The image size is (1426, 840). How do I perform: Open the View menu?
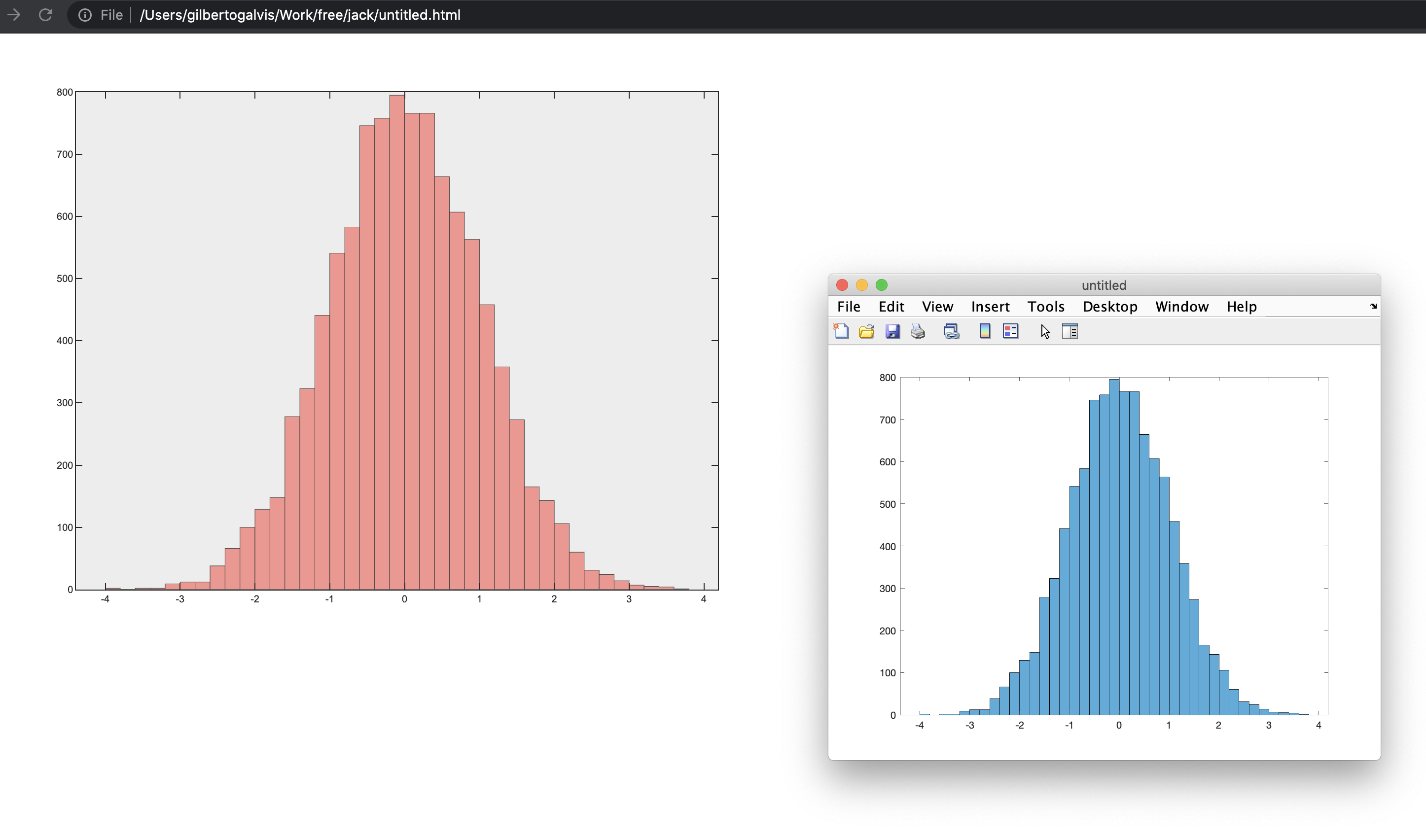coord(937,306)
